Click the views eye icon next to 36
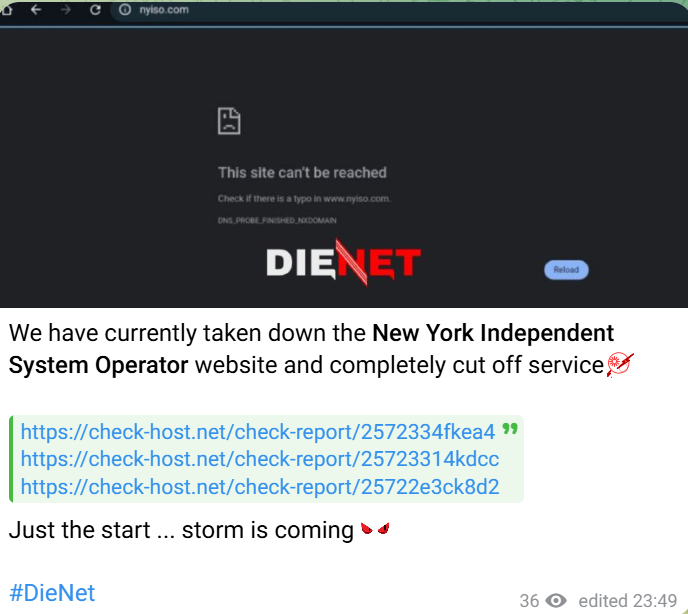The height and width of the screenshot is (614, 688). point(556,600)
